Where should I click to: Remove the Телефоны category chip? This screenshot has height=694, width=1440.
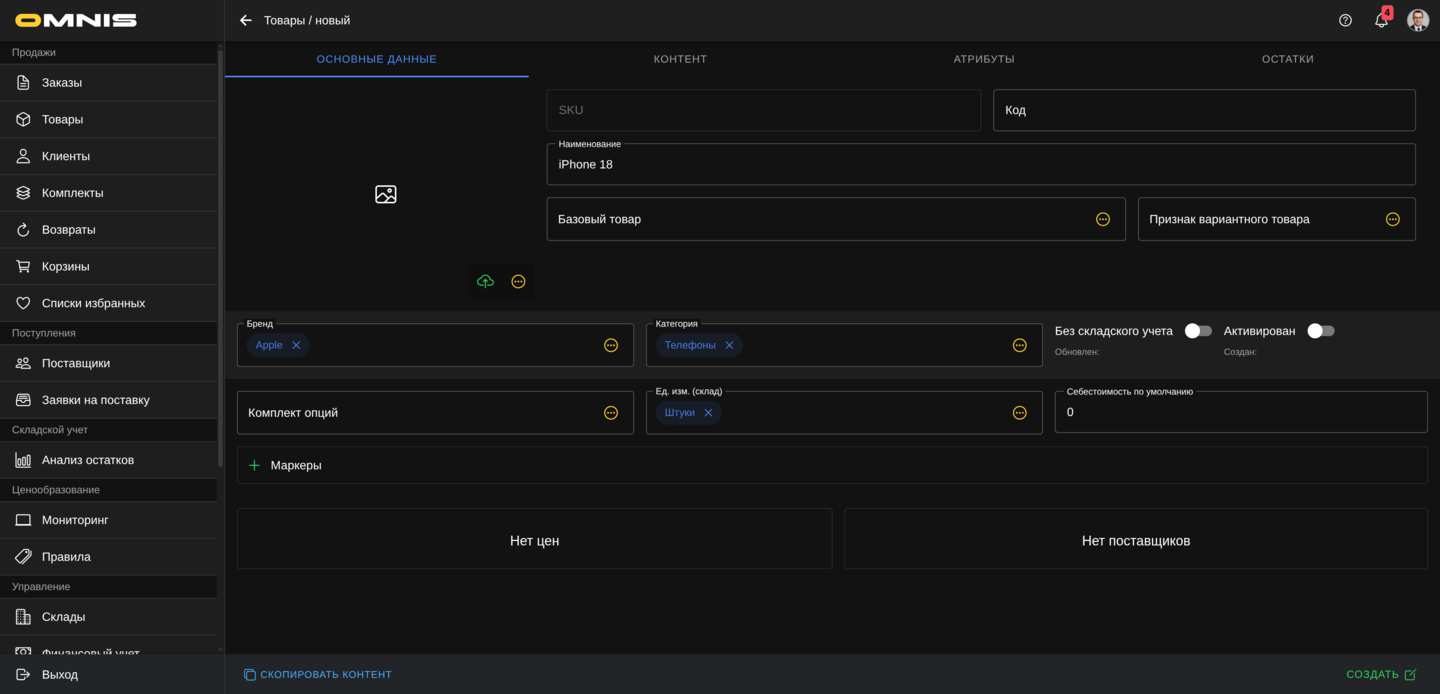729,345
